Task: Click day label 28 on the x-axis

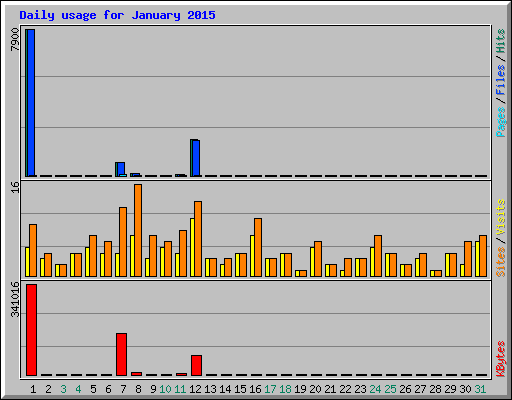Action: click(435, 389)
